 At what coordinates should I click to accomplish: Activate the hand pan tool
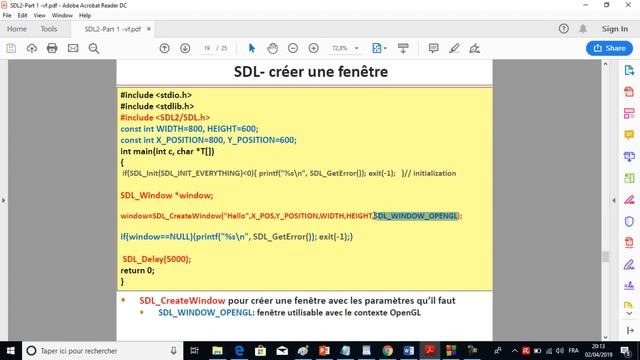pos(272,48)
